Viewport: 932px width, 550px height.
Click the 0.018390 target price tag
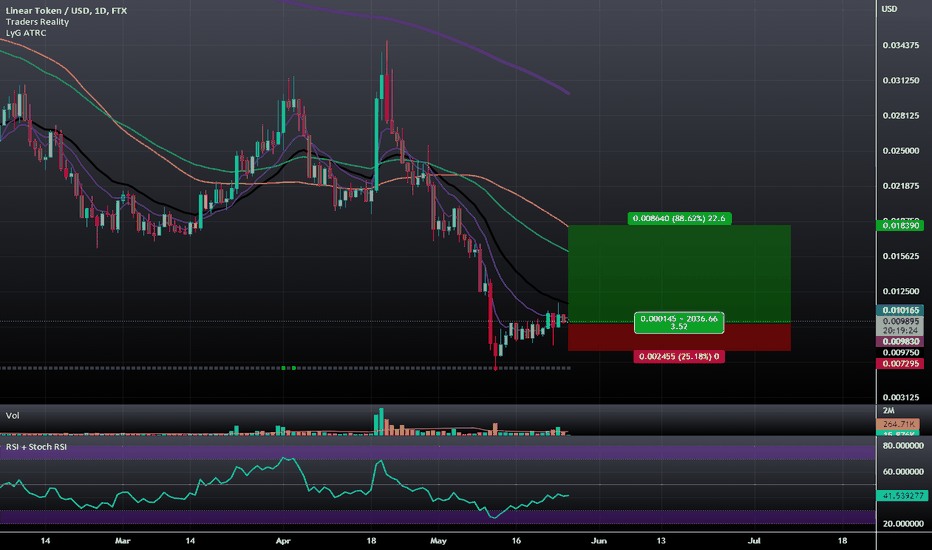click(x=900, y=225)
